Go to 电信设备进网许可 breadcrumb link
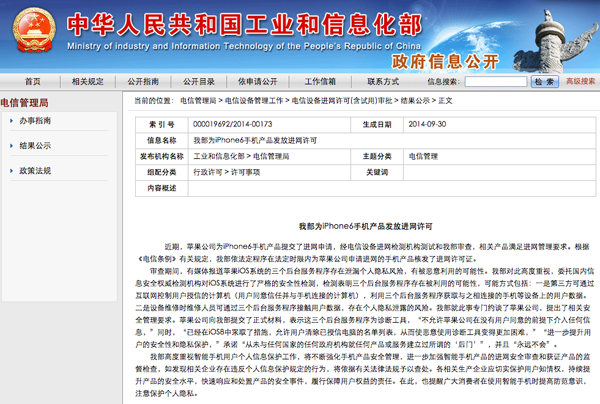 tap(342, 101)
